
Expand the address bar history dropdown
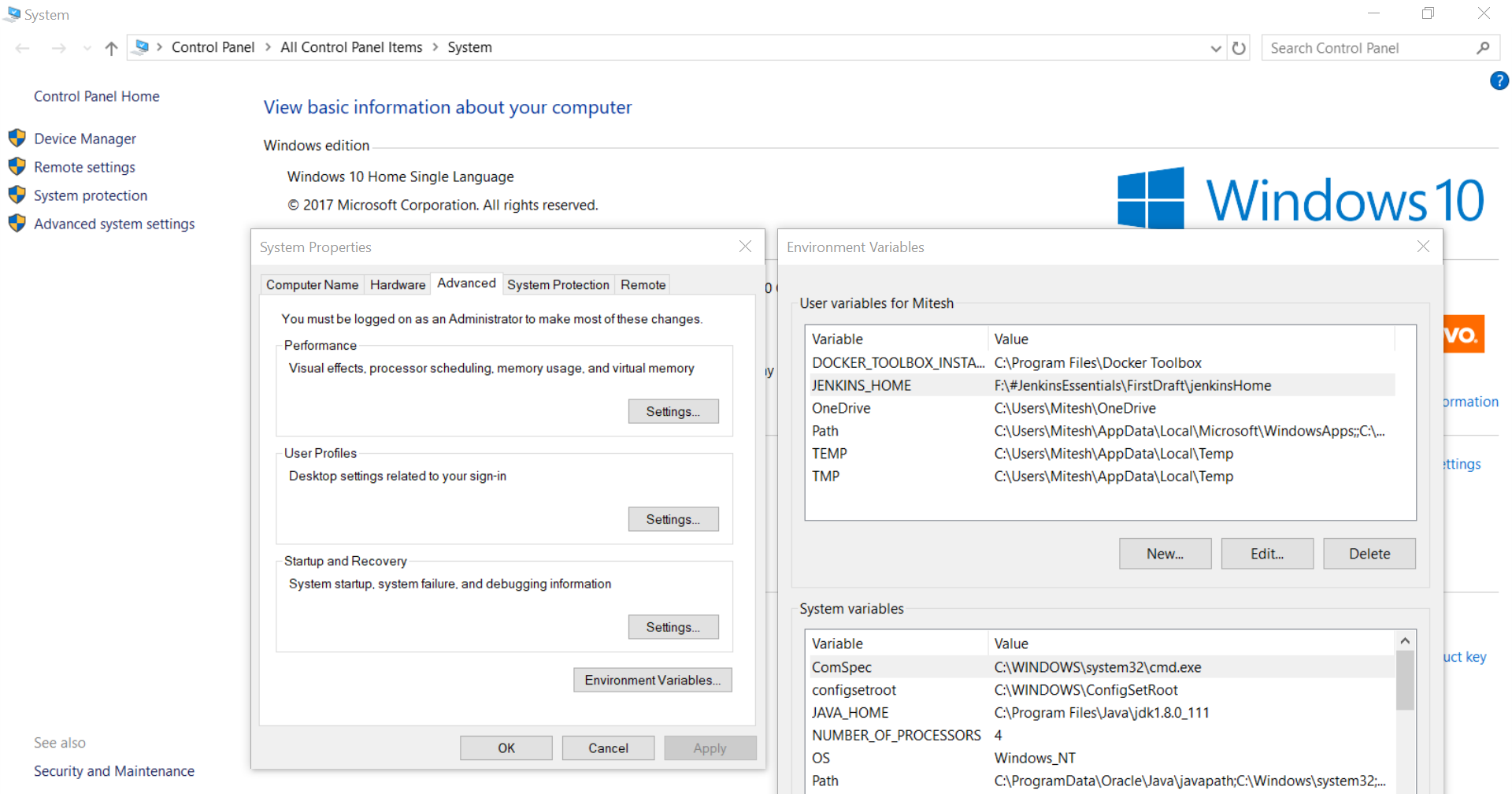(x=1216, y=48)
